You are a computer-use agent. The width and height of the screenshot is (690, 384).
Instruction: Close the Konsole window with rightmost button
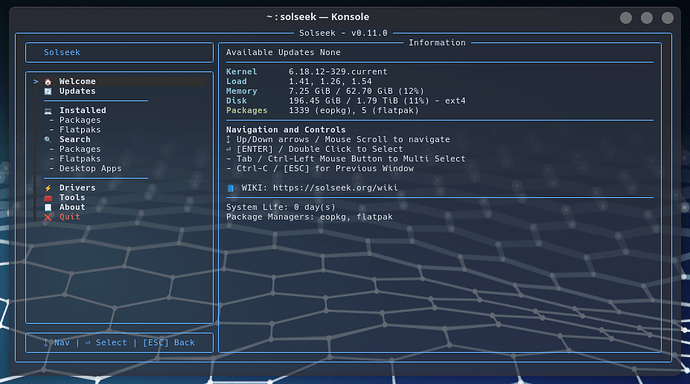(x=667, y=18)
